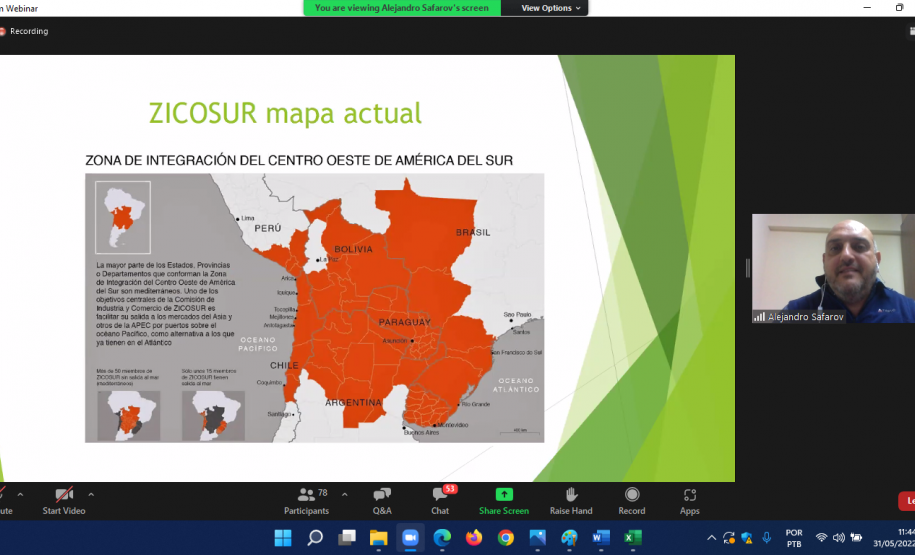Open the Q&A window
The width and height of the screenshot is (915, 555).
tap(382, 500)
